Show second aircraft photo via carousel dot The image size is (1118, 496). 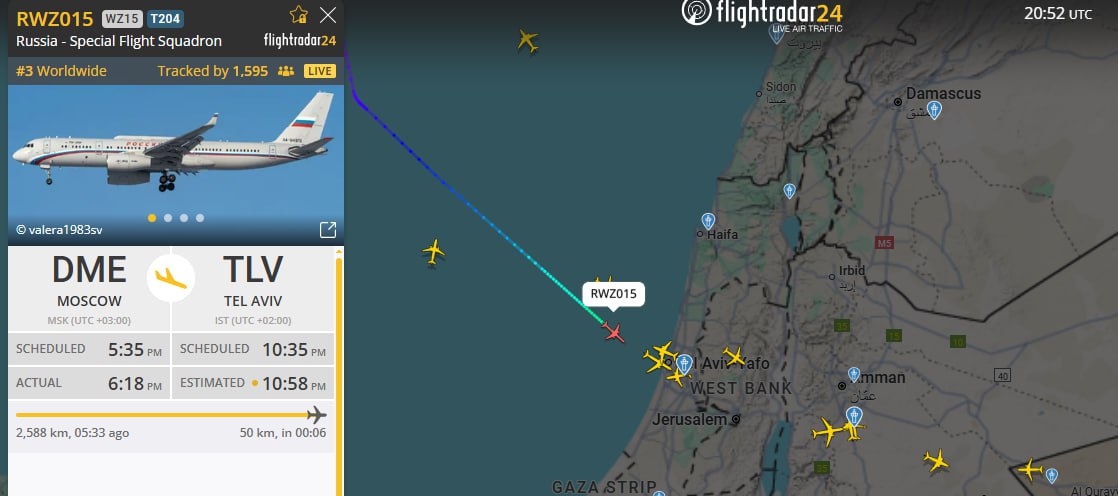(x=168, y=218)
